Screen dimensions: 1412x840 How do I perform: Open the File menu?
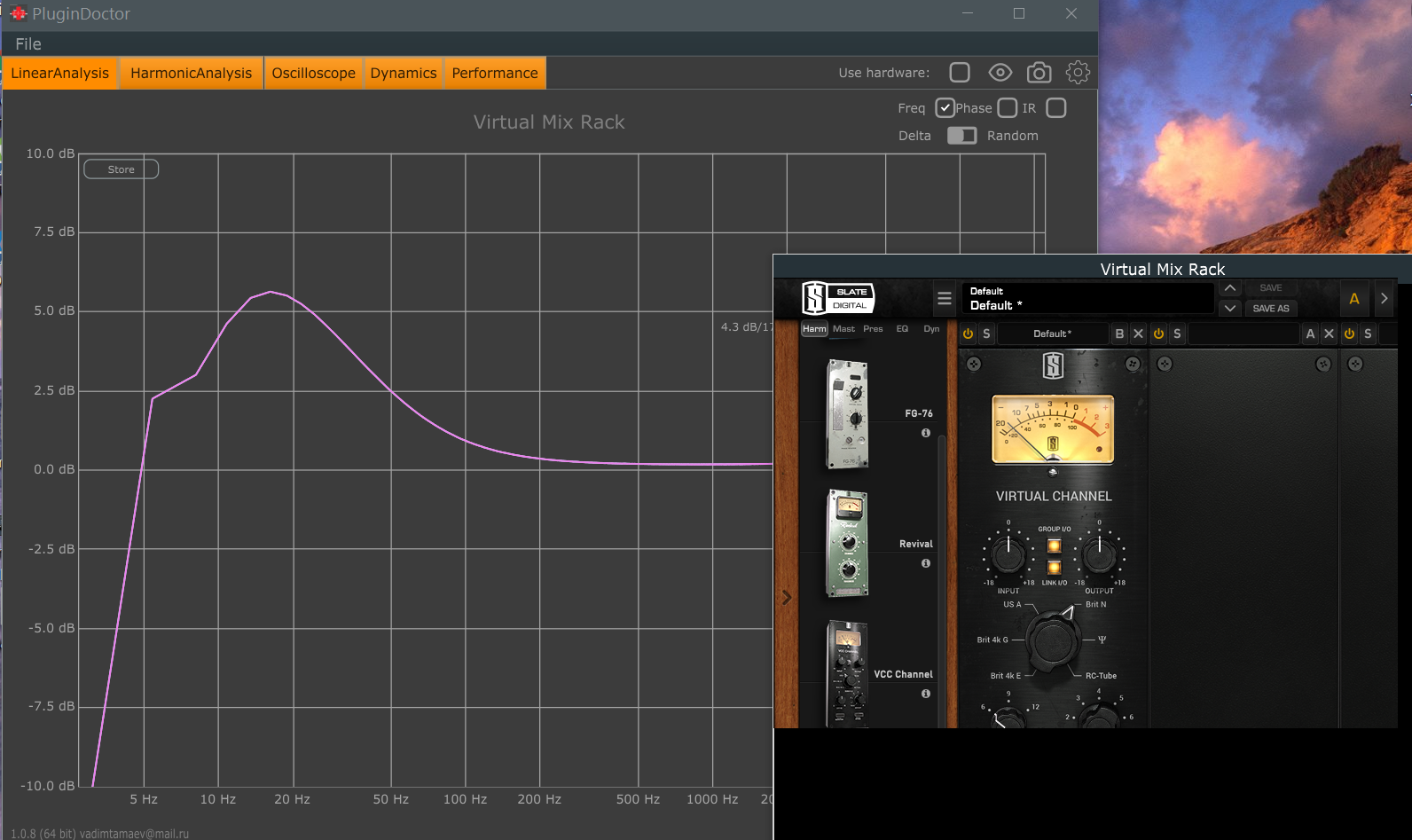point(28,44)
